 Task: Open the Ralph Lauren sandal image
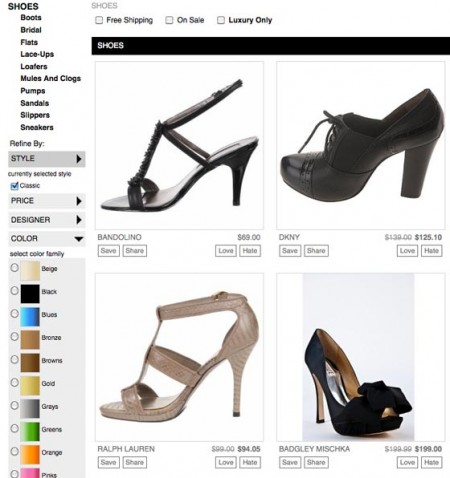click(x=179, y=357)
